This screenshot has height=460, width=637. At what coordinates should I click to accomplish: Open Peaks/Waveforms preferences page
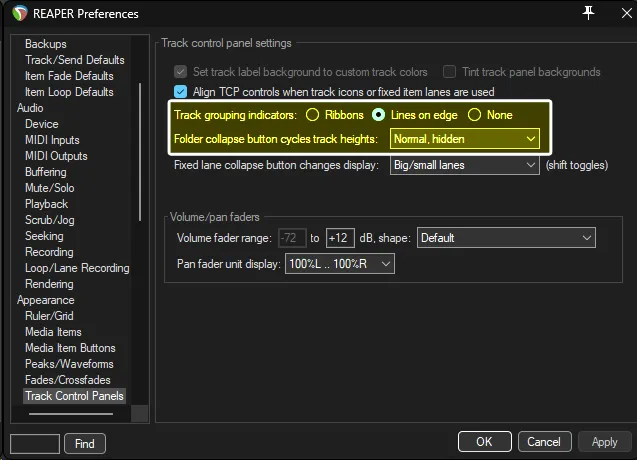coord(69,364)
